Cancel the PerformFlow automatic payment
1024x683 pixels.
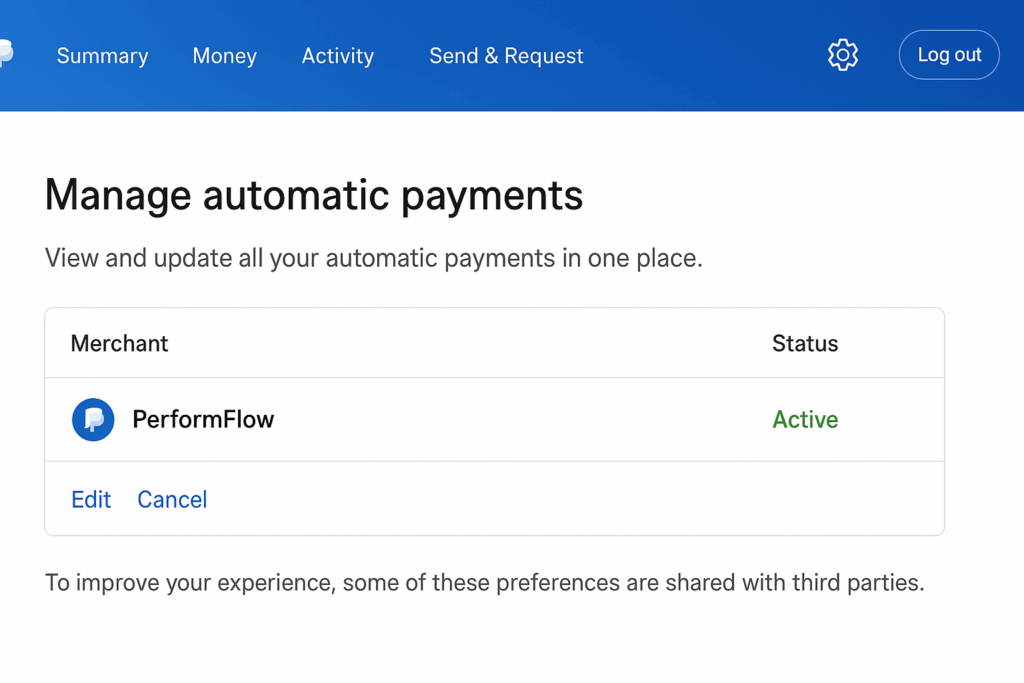coord(172,499)
